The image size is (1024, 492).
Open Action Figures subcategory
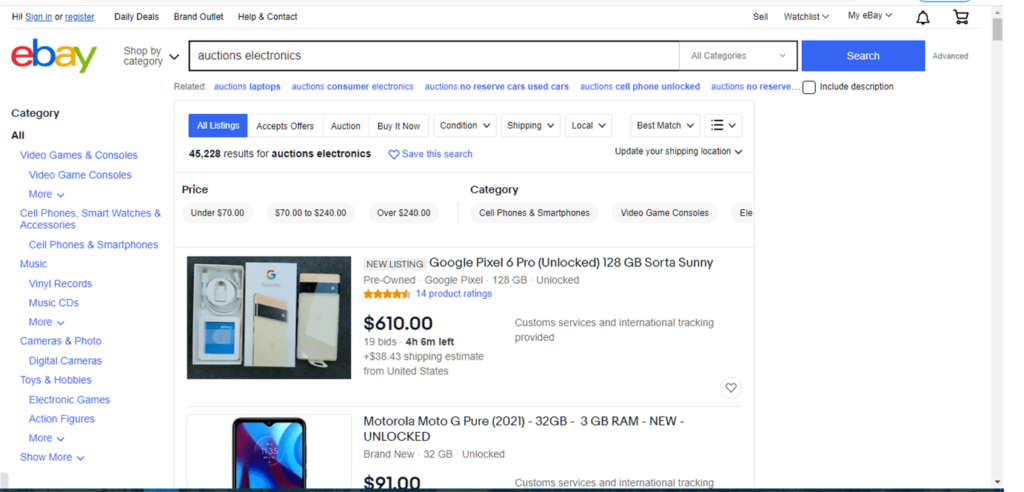click(61, 419)
